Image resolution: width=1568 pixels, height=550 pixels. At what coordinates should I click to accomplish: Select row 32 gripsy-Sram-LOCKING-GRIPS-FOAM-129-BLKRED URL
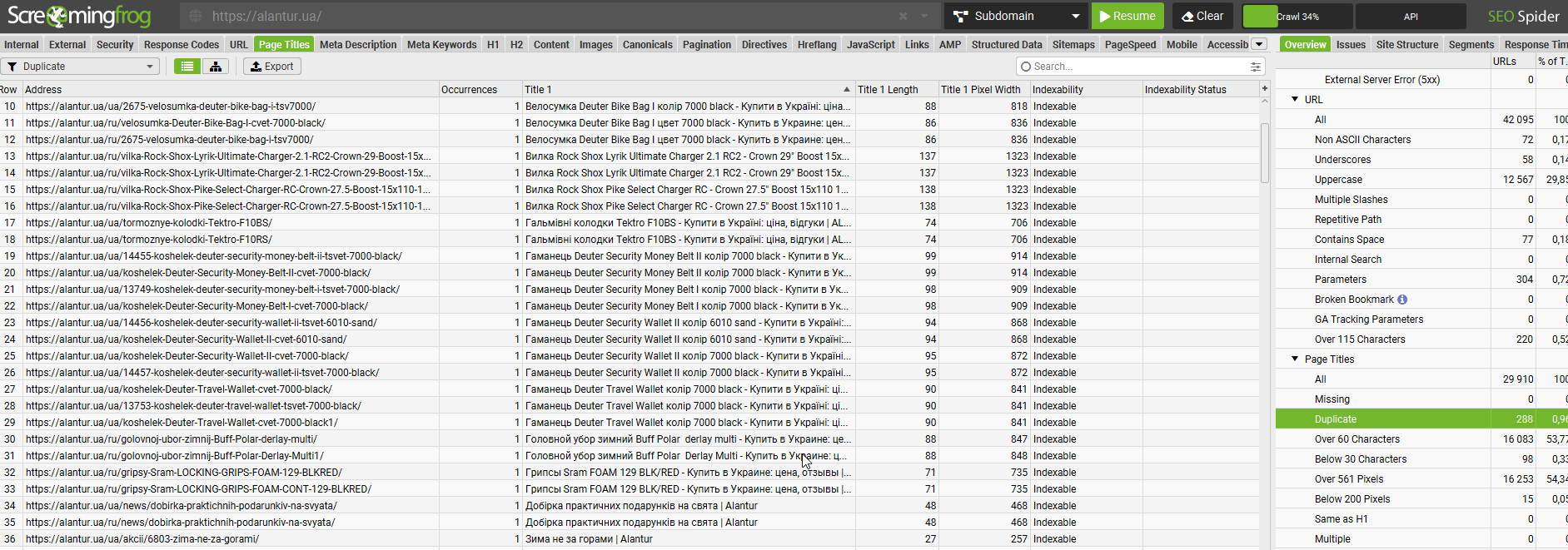183,473
